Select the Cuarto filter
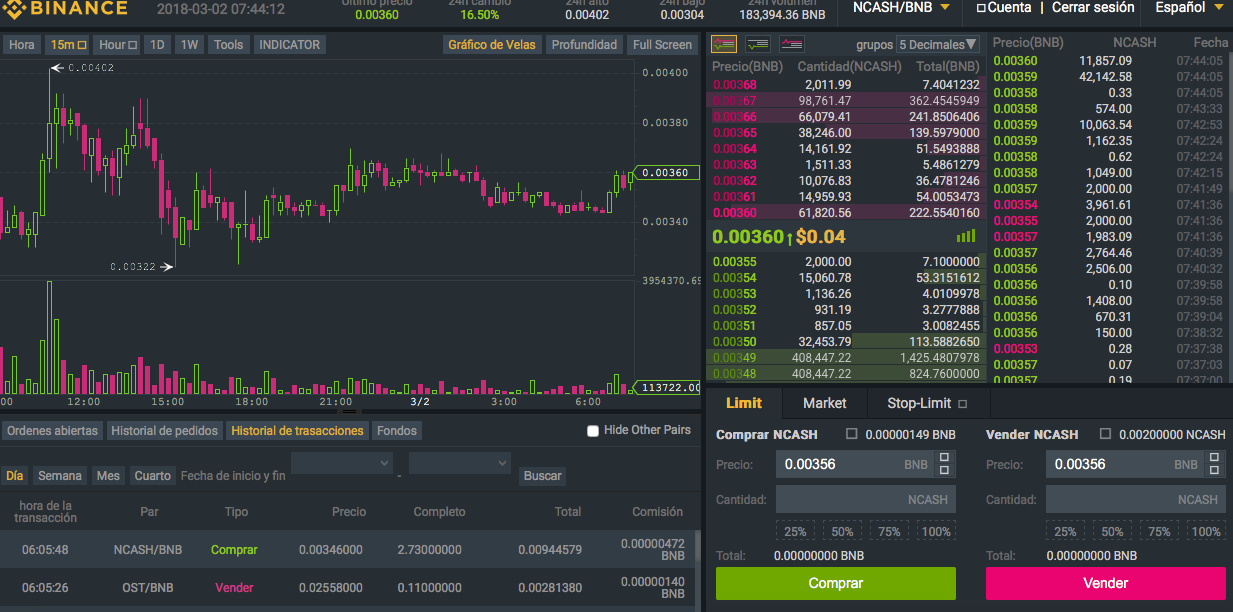 point(153,476)
